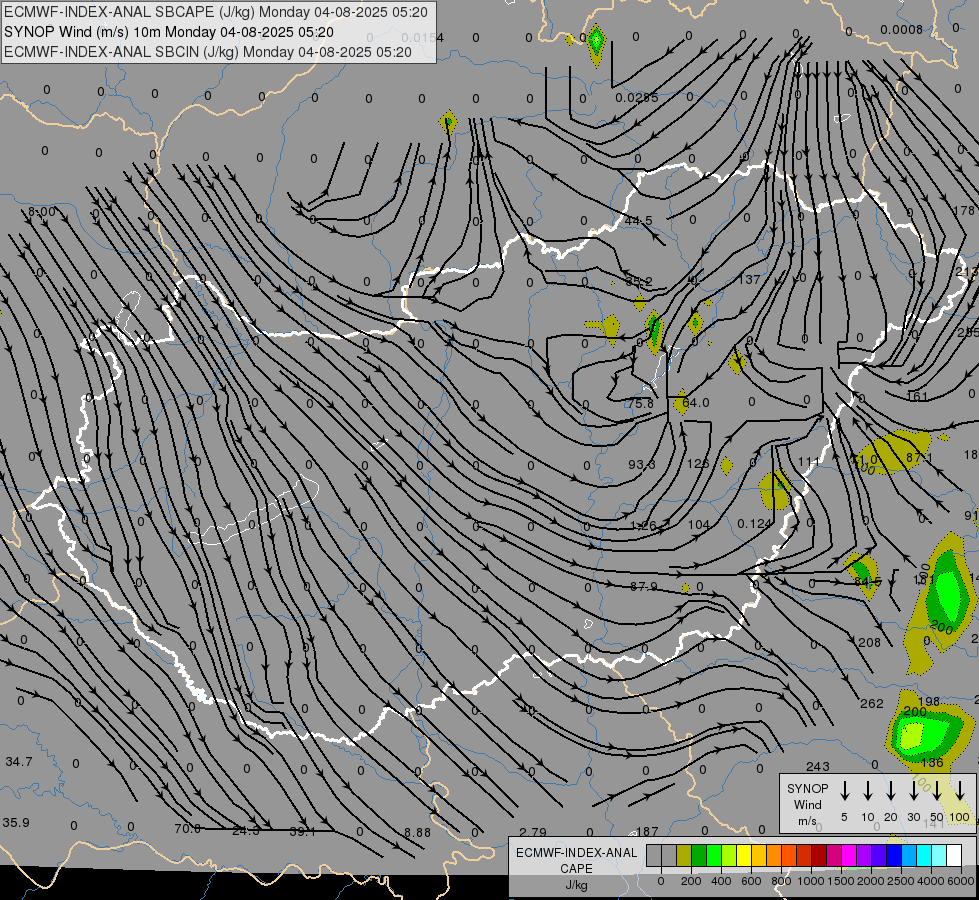Click the 35.9 value on the map
The height and width of the screenshot is (900, 979).
[16, 823]
